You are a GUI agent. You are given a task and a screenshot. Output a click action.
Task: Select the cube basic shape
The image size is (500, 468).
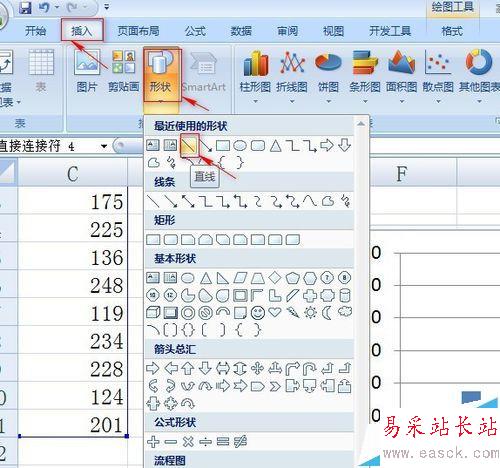coord(153,313)
